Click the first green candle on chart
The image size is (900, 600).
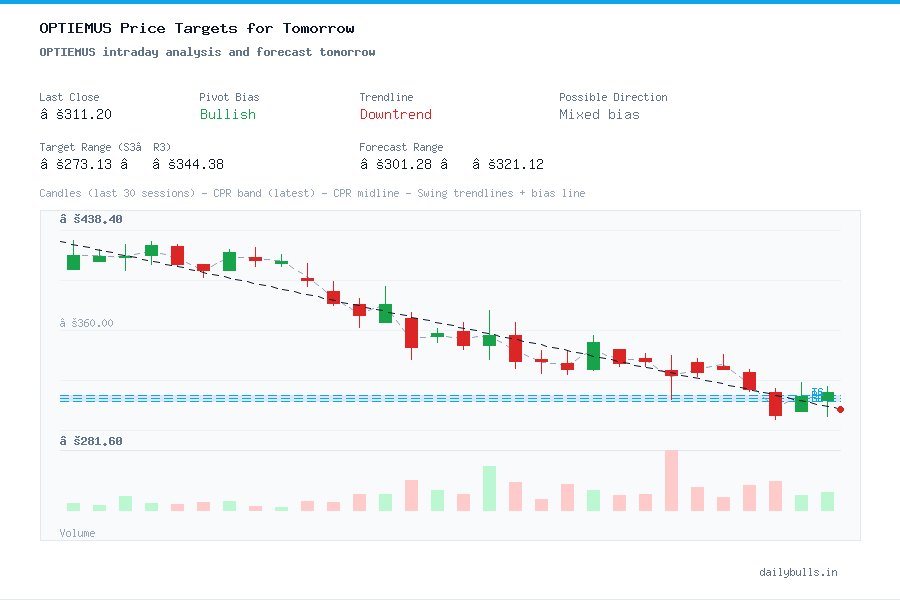[73, 260]
